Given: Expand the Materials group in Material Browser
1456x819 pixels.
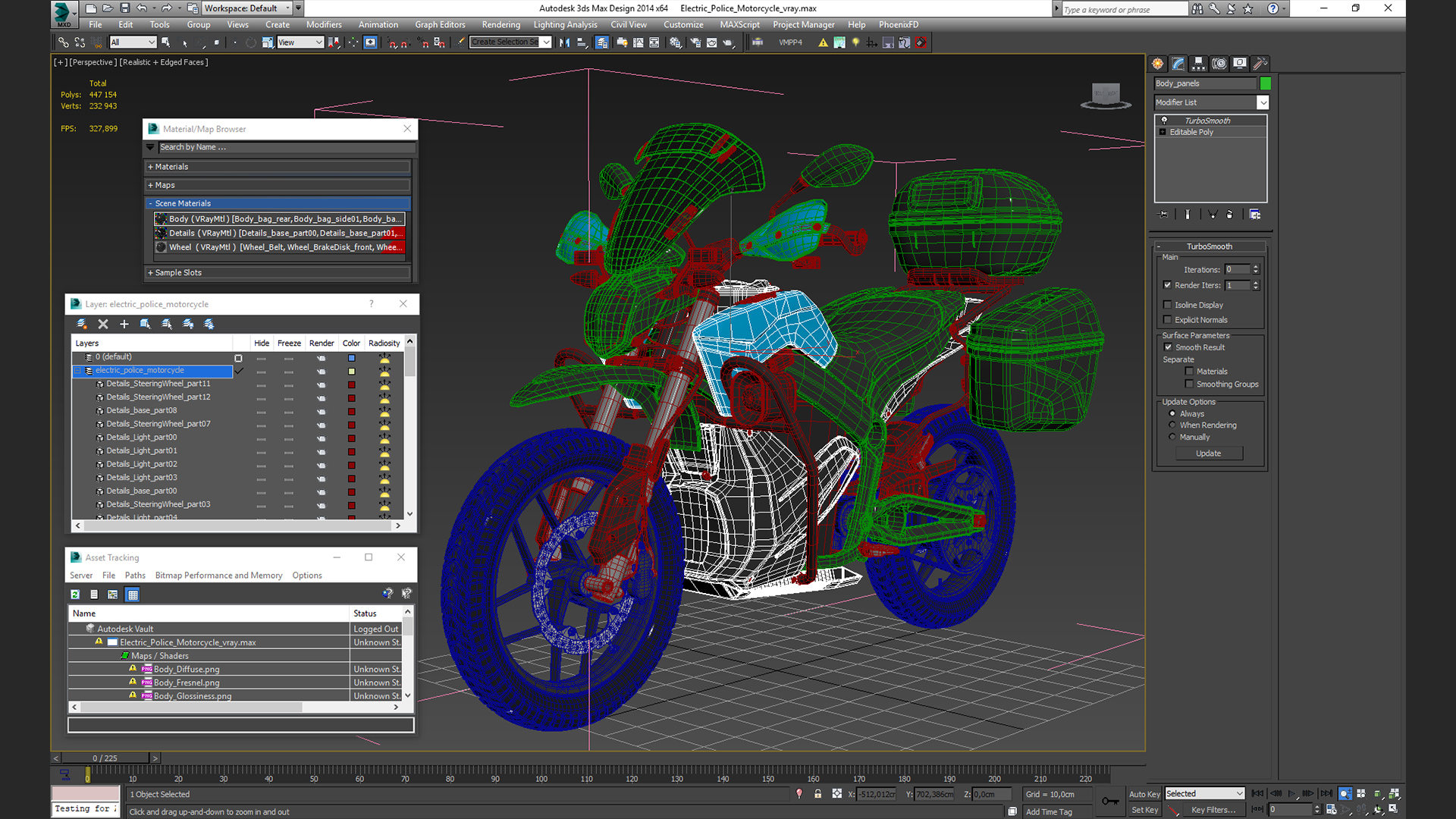Looking at the screenshot, I should tap(278, 167).
